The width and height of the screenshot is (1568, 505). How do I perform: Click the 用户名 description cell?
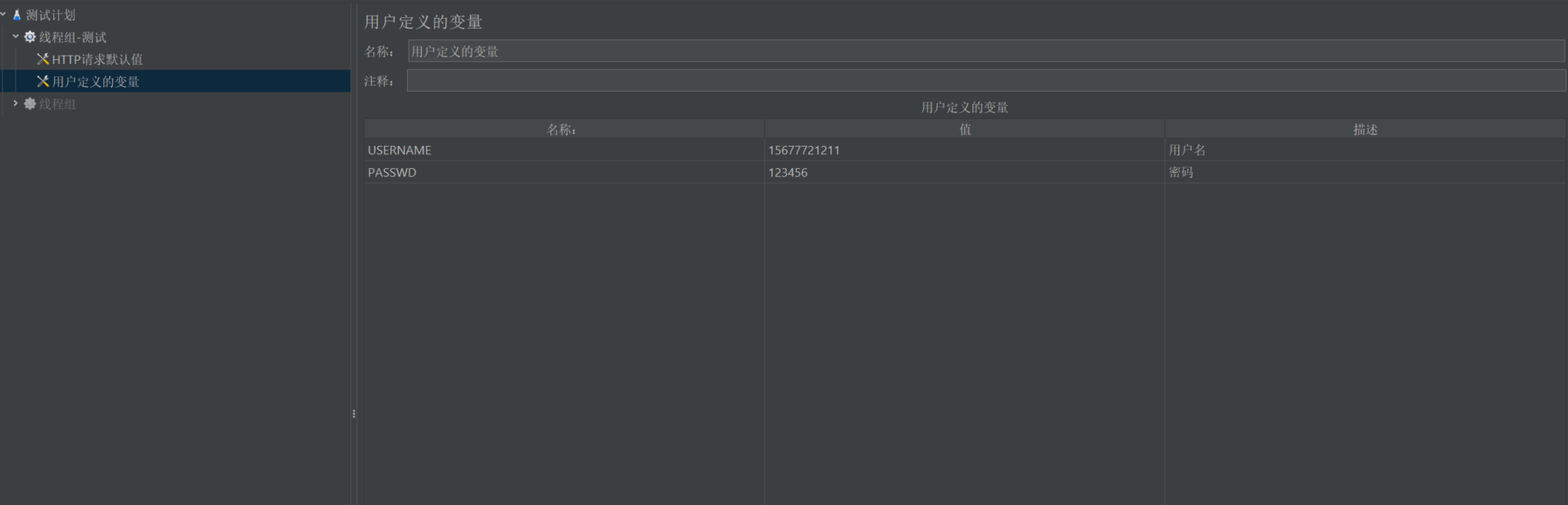click(1365, 150)
